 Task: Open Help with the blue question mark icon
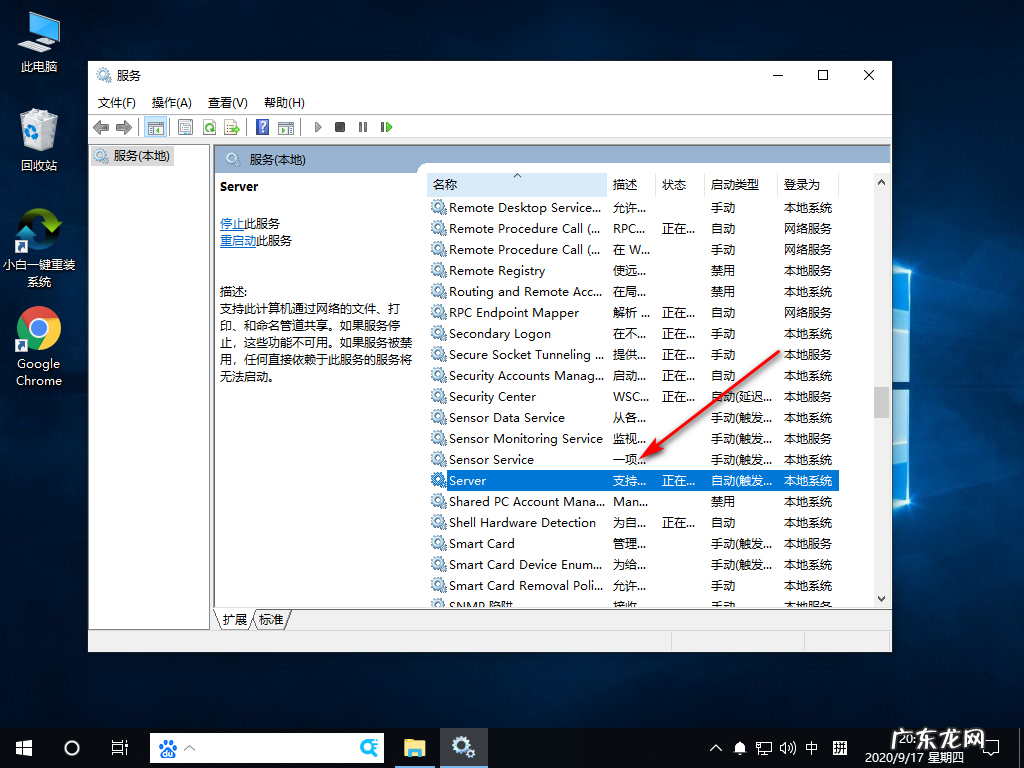[261, 127]
